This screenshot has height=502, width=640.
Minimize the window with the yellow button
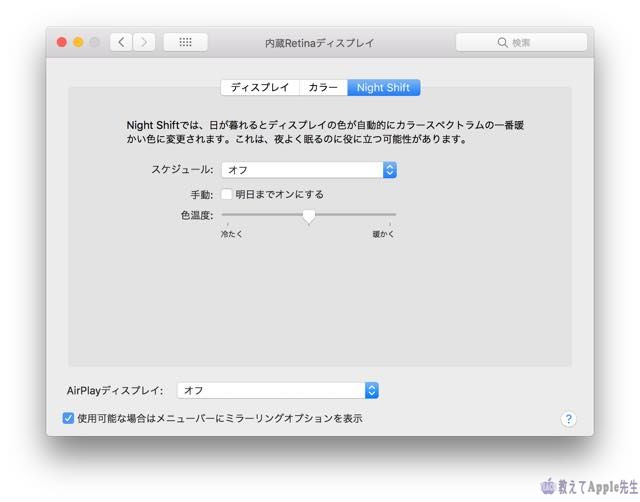pyautogui.click(x=78, y=42)
